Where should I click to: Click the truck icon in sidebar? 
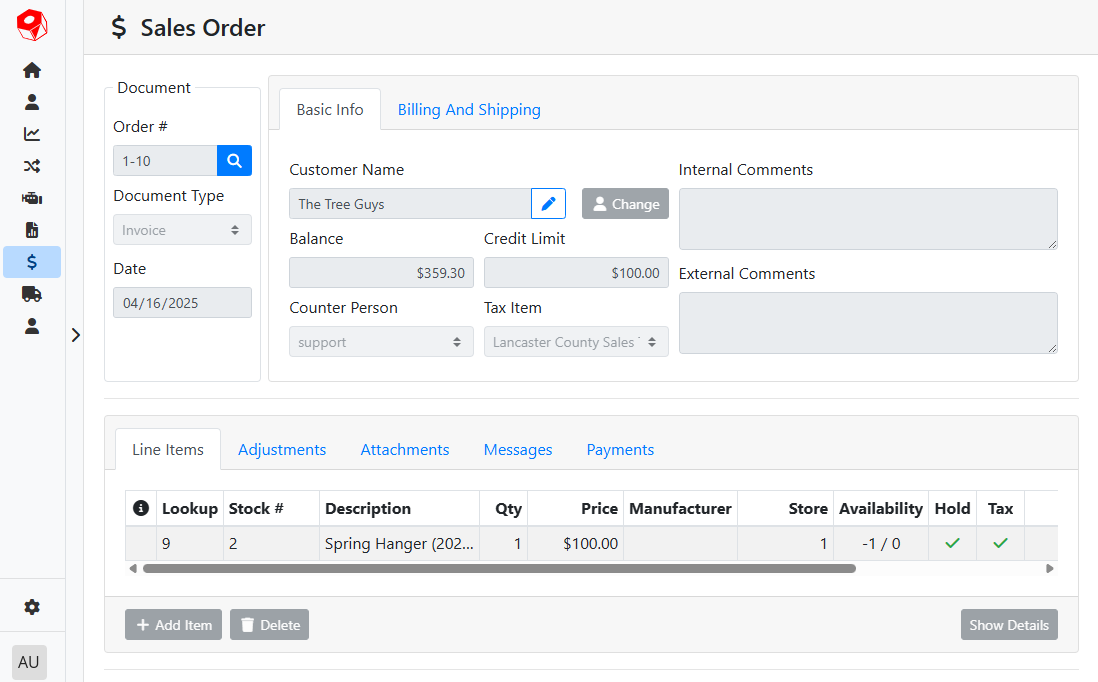(x=32, y=294)
